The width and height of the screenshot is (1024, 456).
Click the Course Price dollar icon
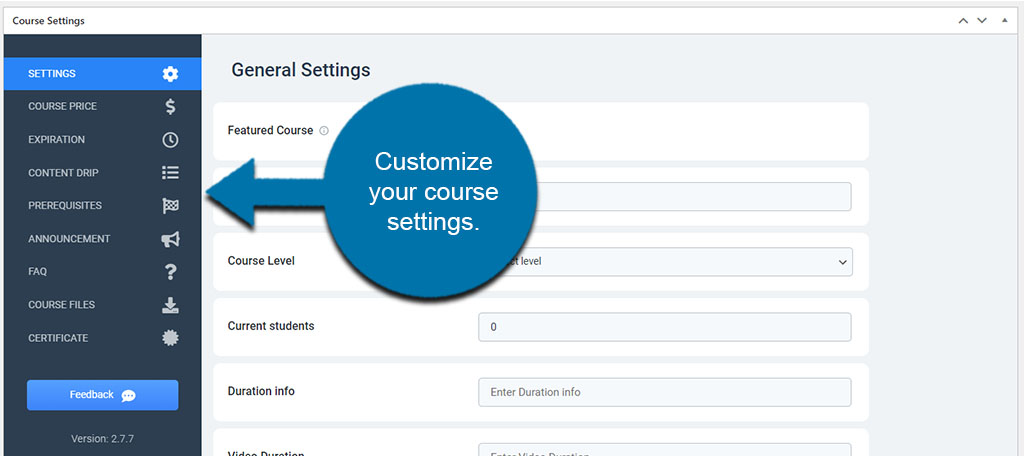pos(170,106)
